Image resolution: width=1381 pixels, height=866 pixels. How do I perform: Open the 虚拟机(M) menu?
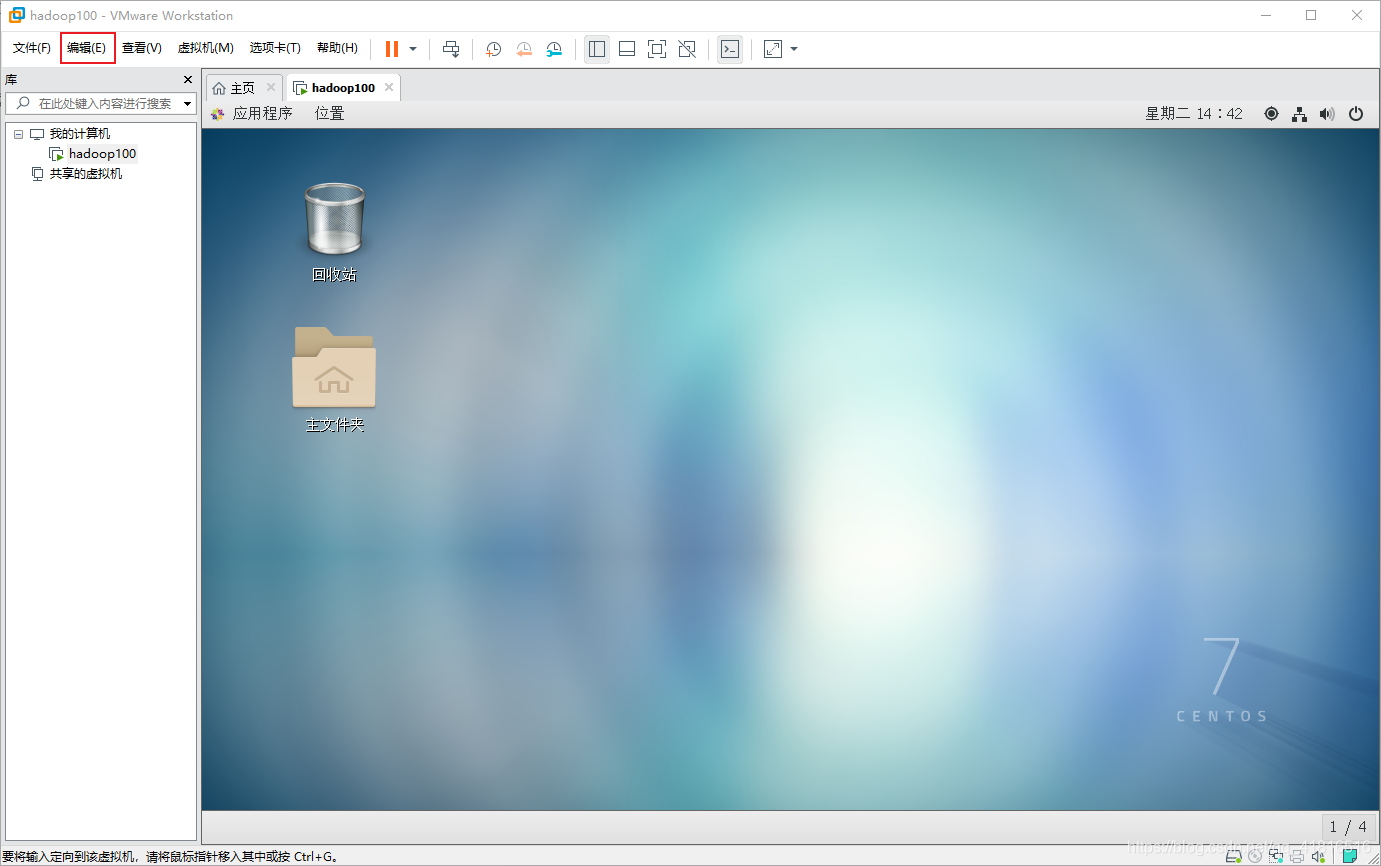(206, 48)
